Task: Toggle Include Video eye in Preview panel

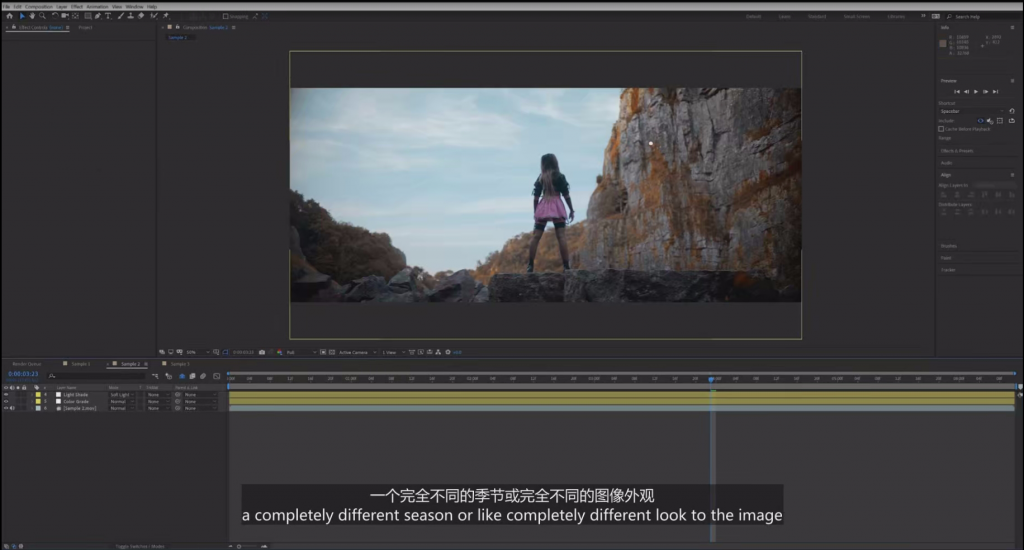Action: tap(980, 121)
